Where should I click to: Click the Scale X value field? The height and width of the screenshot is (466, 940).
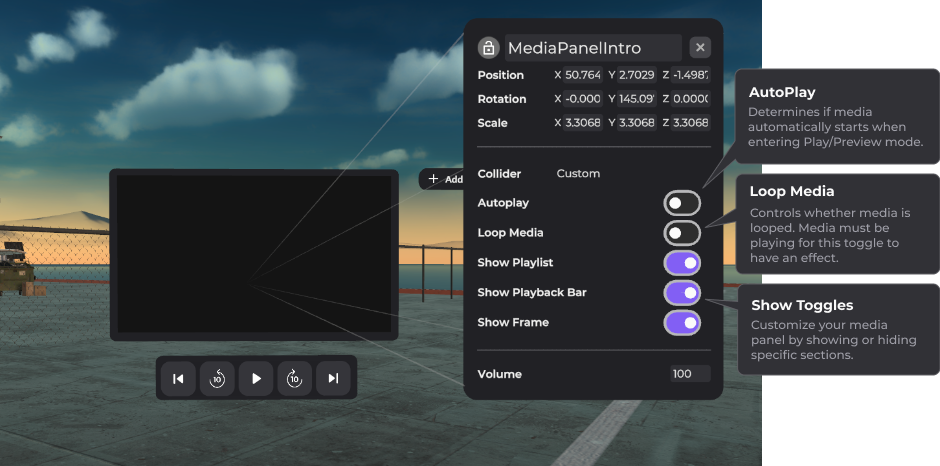pos(583,123)
